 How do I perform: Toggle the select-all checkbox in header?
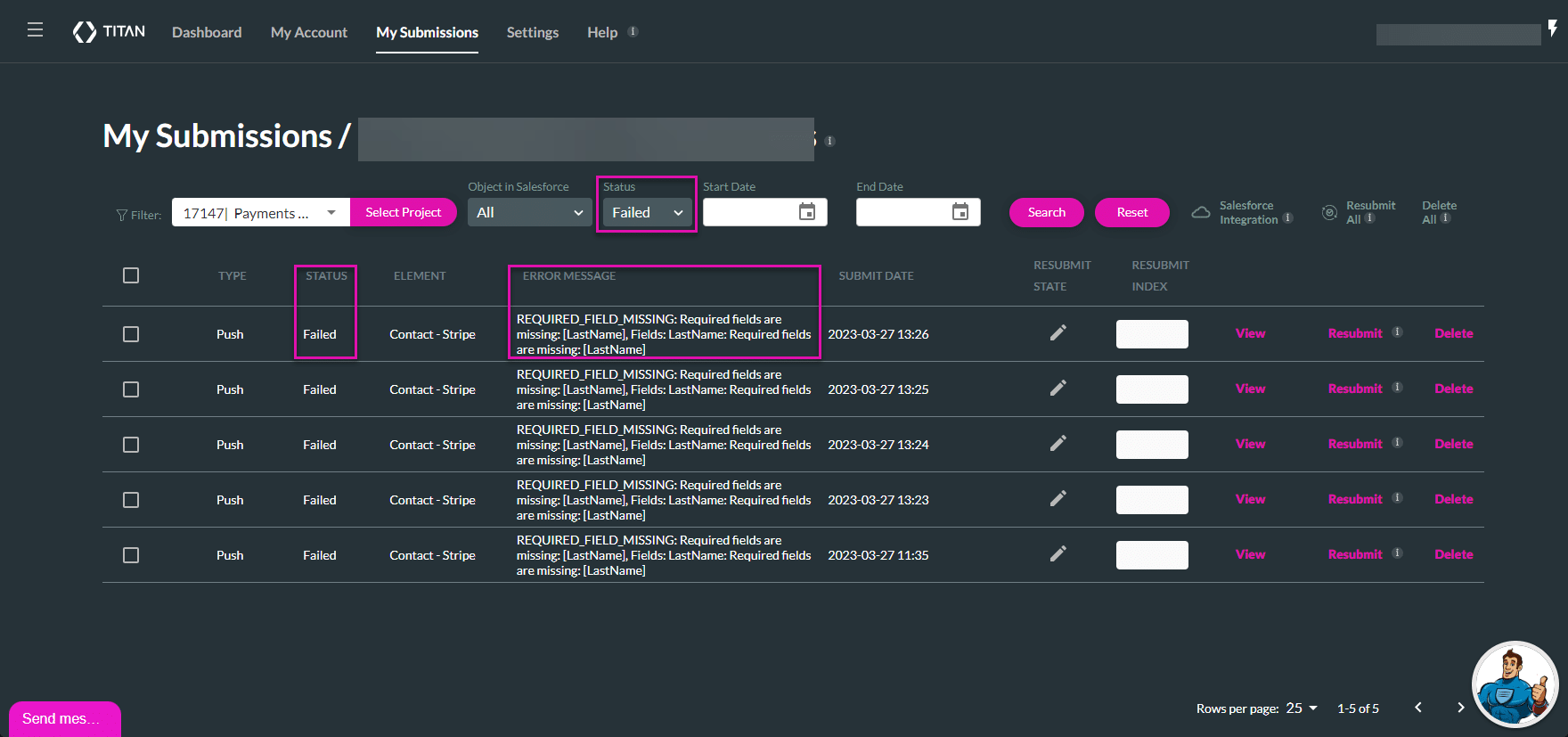tap(131, 275)
